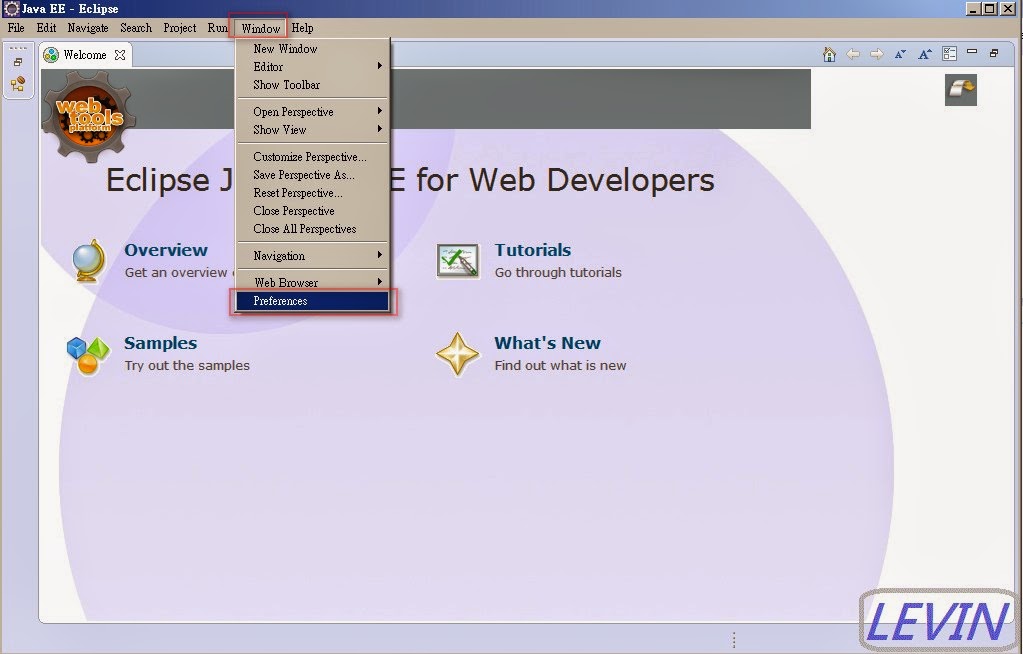
Task: Open the Edit menu
Action: [46, 28]
